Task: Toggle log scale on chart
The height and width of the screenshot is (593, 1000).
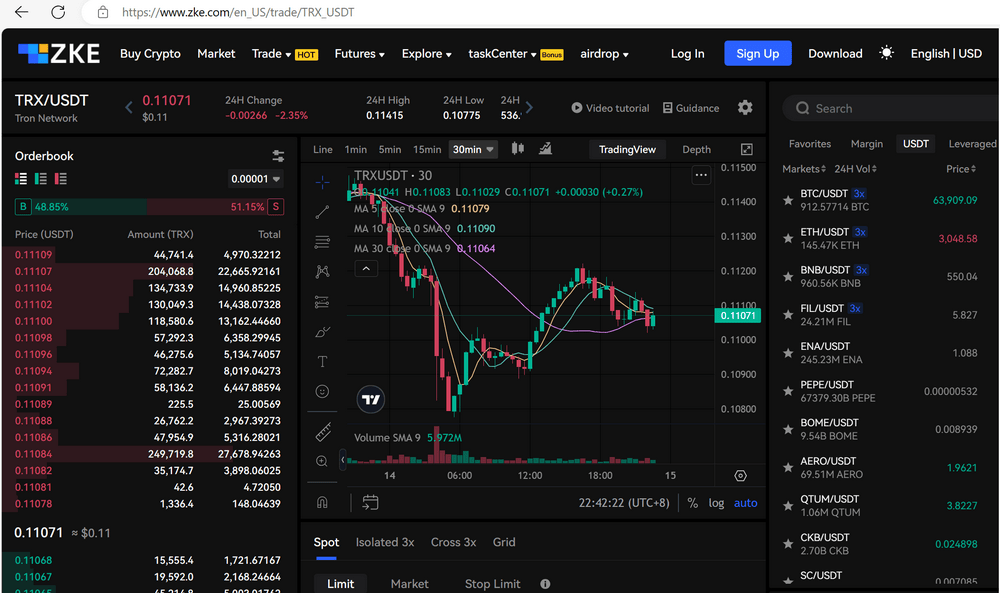Action: 716,502
